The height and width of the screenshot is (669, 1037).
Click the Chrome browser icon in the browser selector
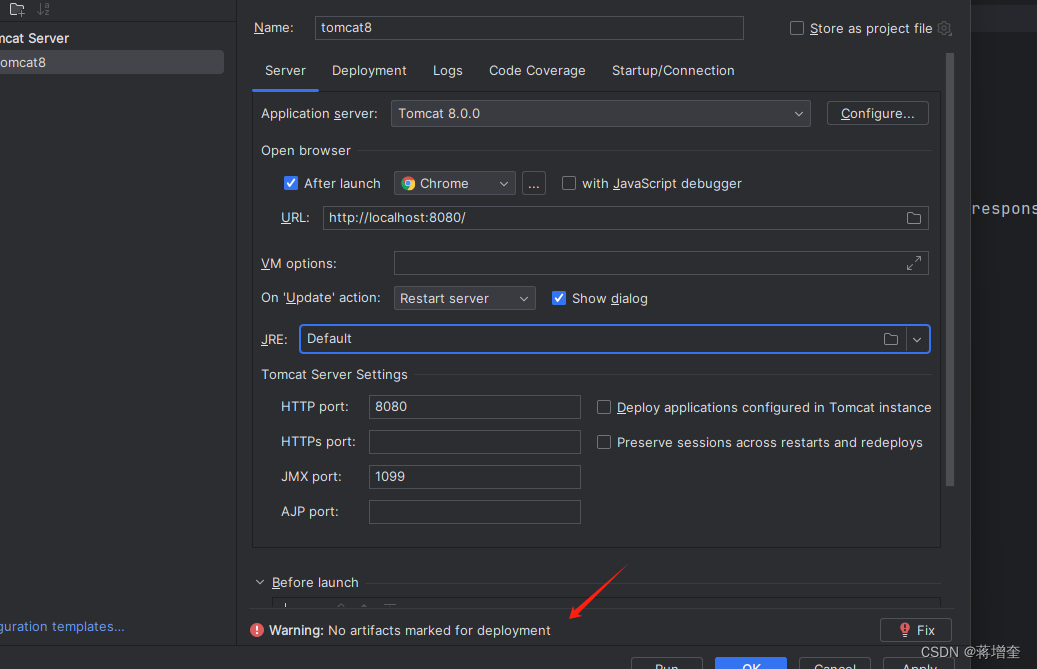[x=408, y=183]
